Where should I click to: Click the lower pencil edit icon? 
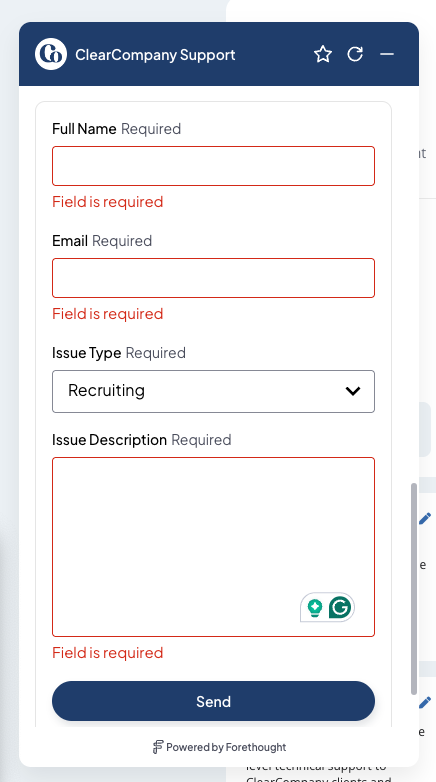click(425, 703)
